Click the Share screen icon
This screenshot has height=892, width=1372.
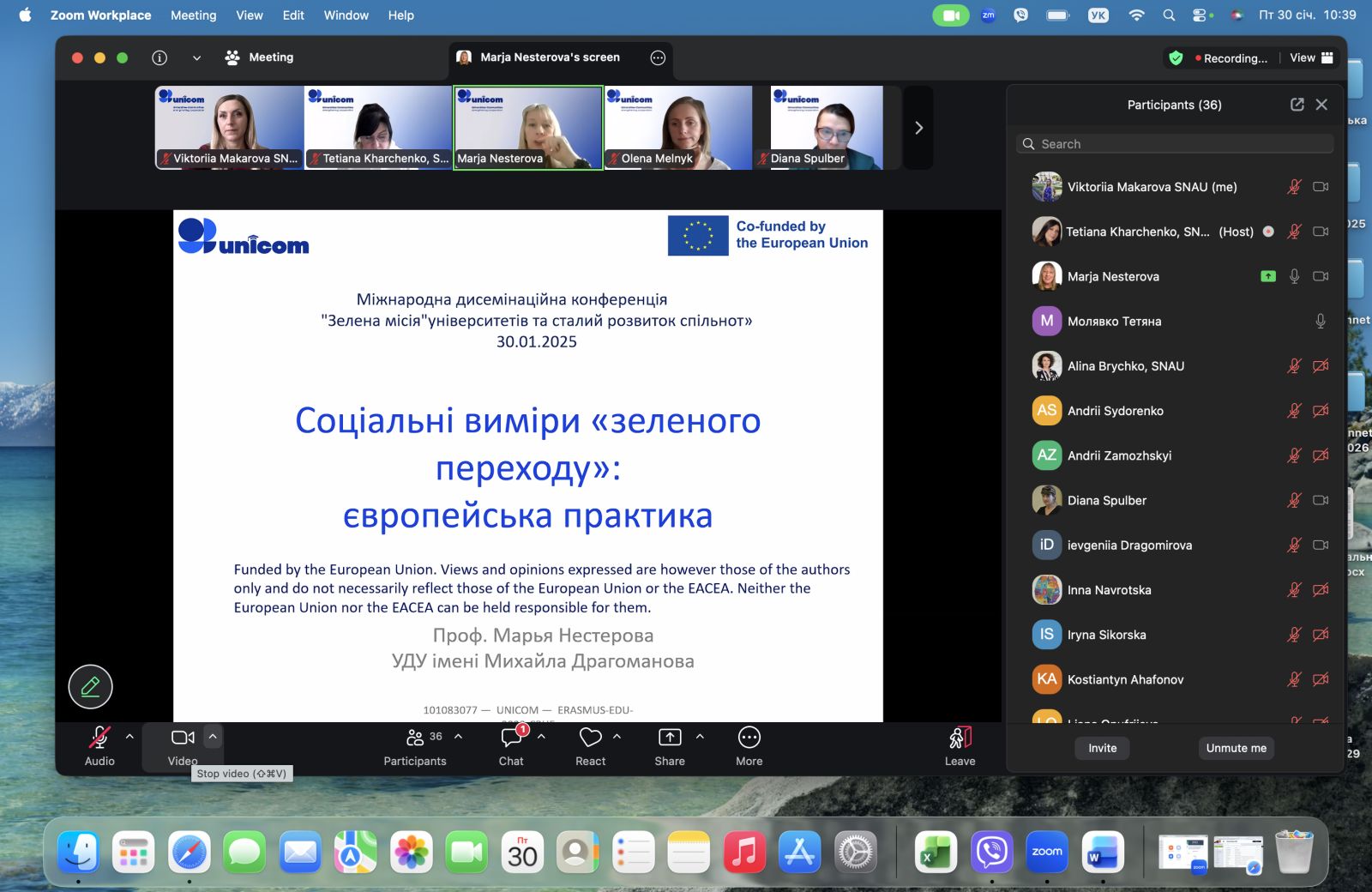pyautogui.click(x=669, y=738)
